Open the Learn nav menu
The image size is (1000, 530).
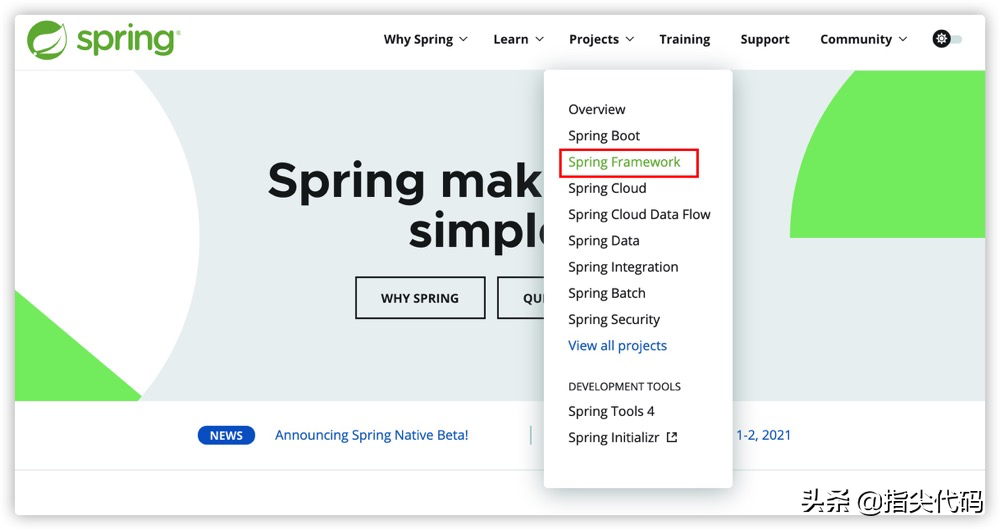click(x=518, y=40)
